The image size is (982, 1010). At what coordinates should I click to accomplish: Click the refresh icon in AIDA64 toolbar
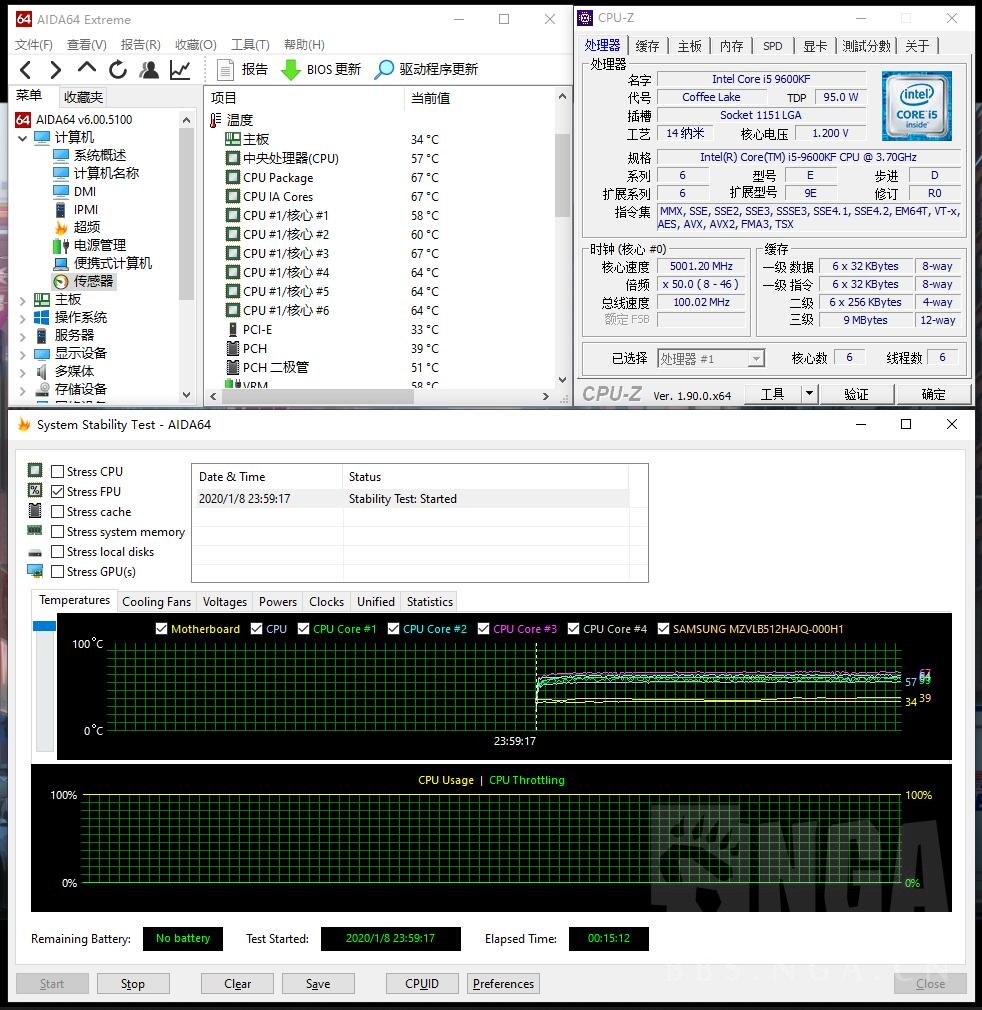117,69
